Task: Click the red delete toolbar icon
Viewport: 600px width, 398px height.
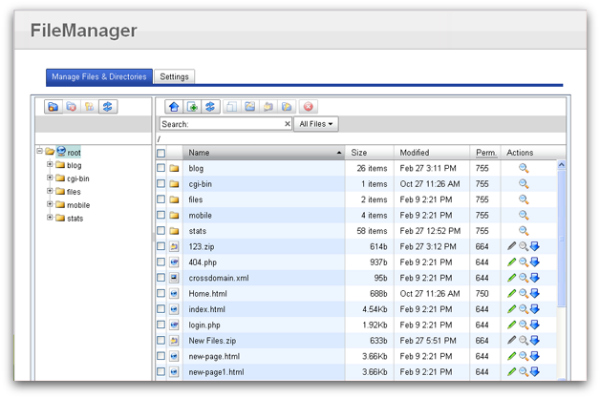Action: point(308,107)
